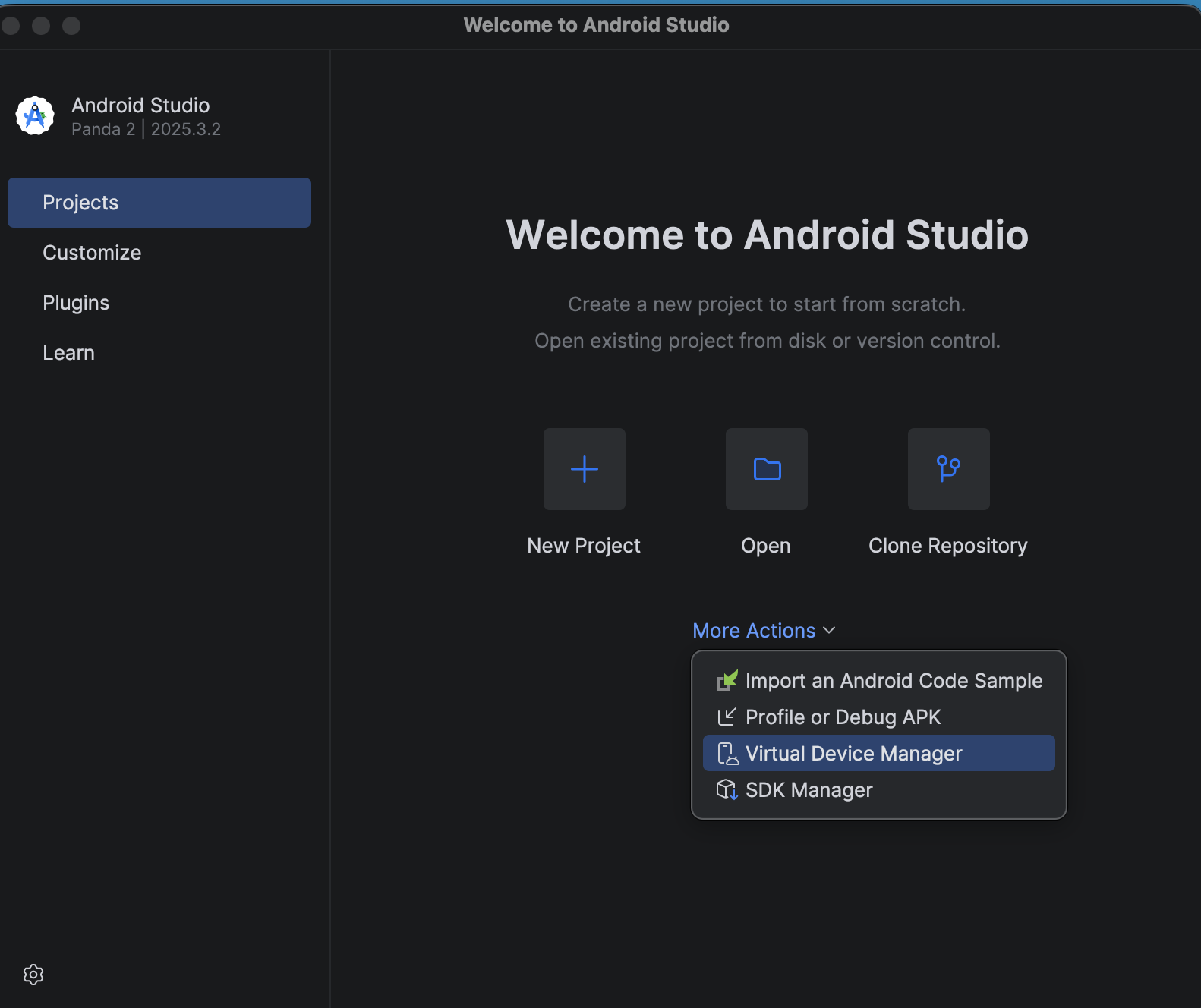Image resolution: width=1201 pixels, height=1008 pixels.
Task: Click the Open label under the folder
Action: click(x=766, y=546)
